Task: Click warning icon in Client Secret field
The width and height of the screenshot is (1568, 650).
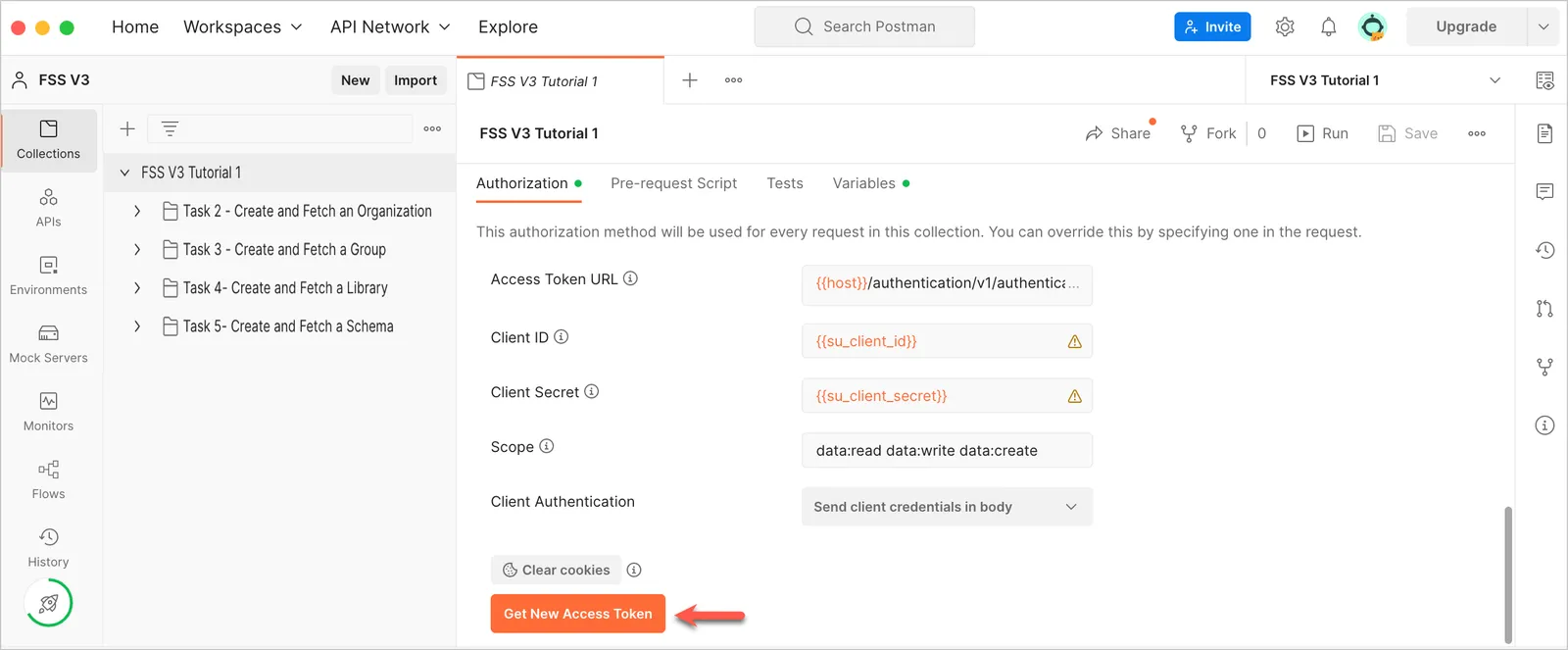Action: pos(1074,396)
